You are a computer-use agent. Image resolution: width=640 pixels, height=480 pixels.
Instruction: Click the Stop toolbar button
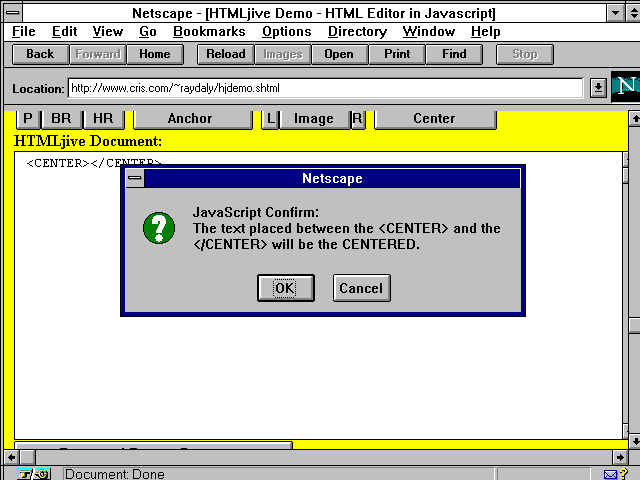tap(525, 54)
